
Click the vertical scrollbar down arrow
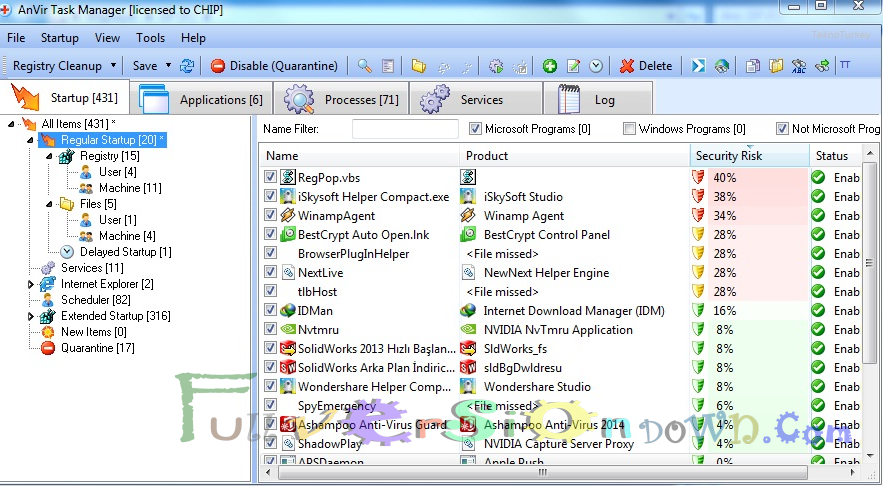point(871,456)
